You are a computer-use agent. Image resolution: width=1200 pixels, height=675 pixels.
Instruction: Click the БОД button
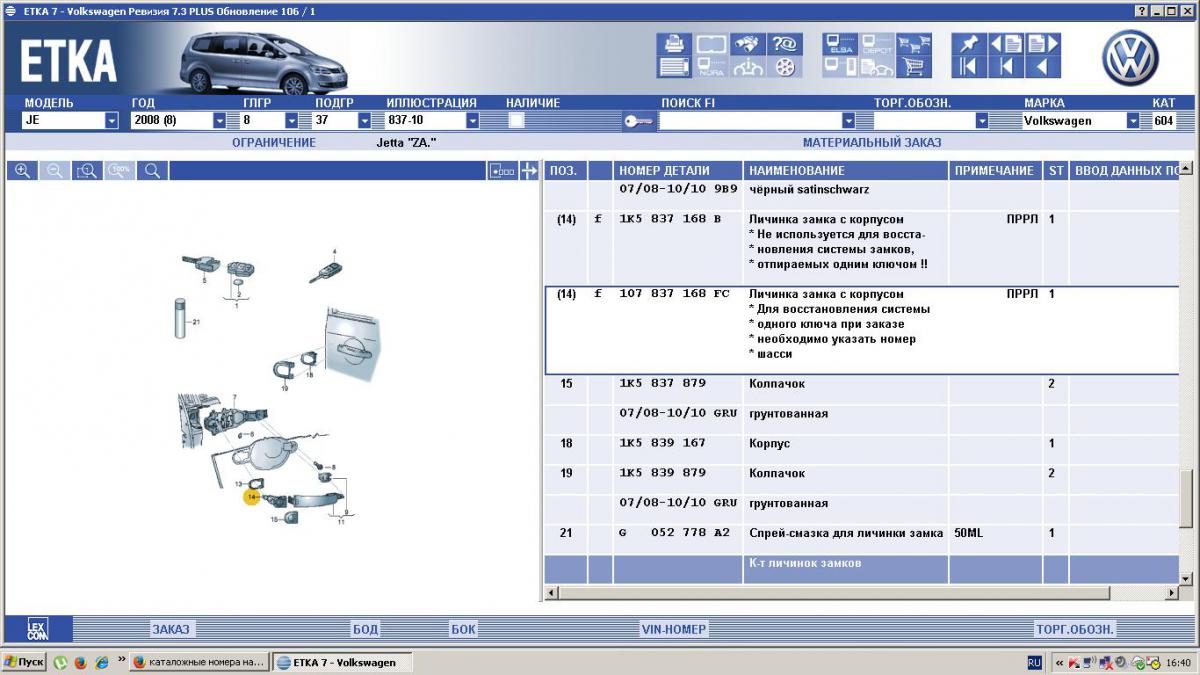pos(365,629)
